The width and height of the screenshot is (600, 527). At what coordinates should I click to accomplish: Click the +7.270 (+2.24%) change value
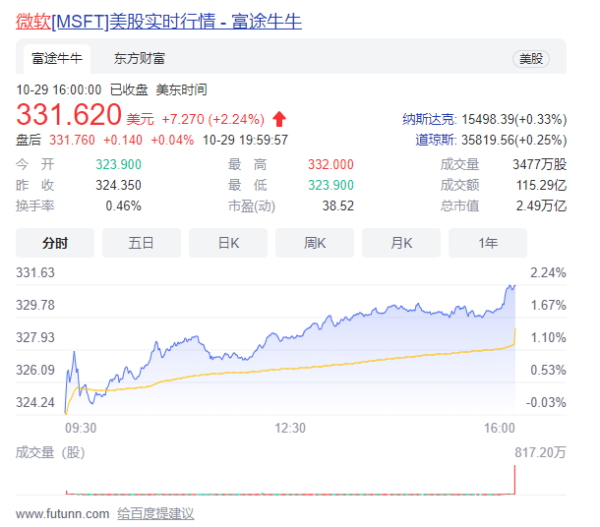tap(213, 119)
